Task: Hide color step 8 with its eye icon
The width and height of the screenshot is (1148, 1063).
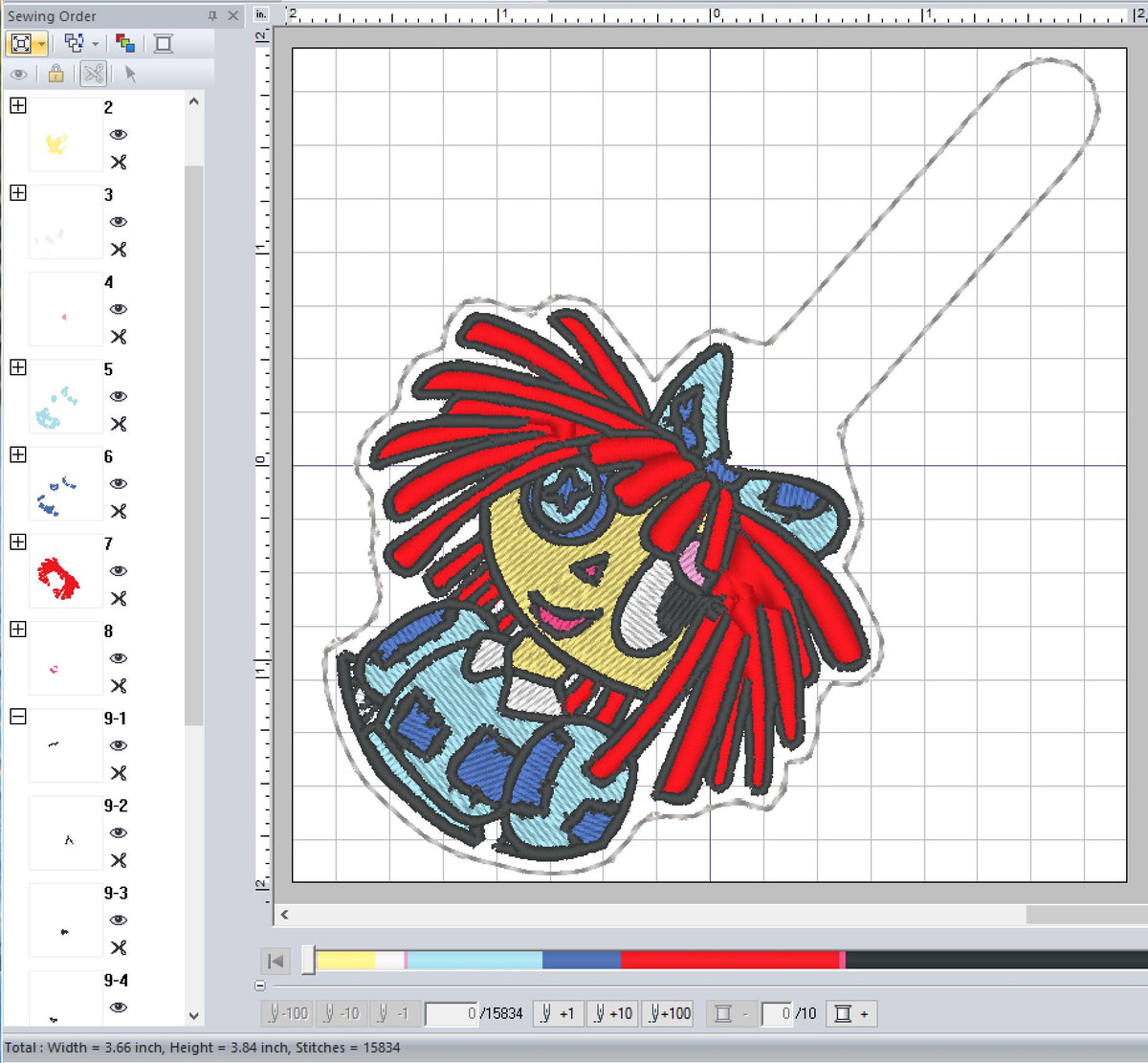Action: coord(119,658)
